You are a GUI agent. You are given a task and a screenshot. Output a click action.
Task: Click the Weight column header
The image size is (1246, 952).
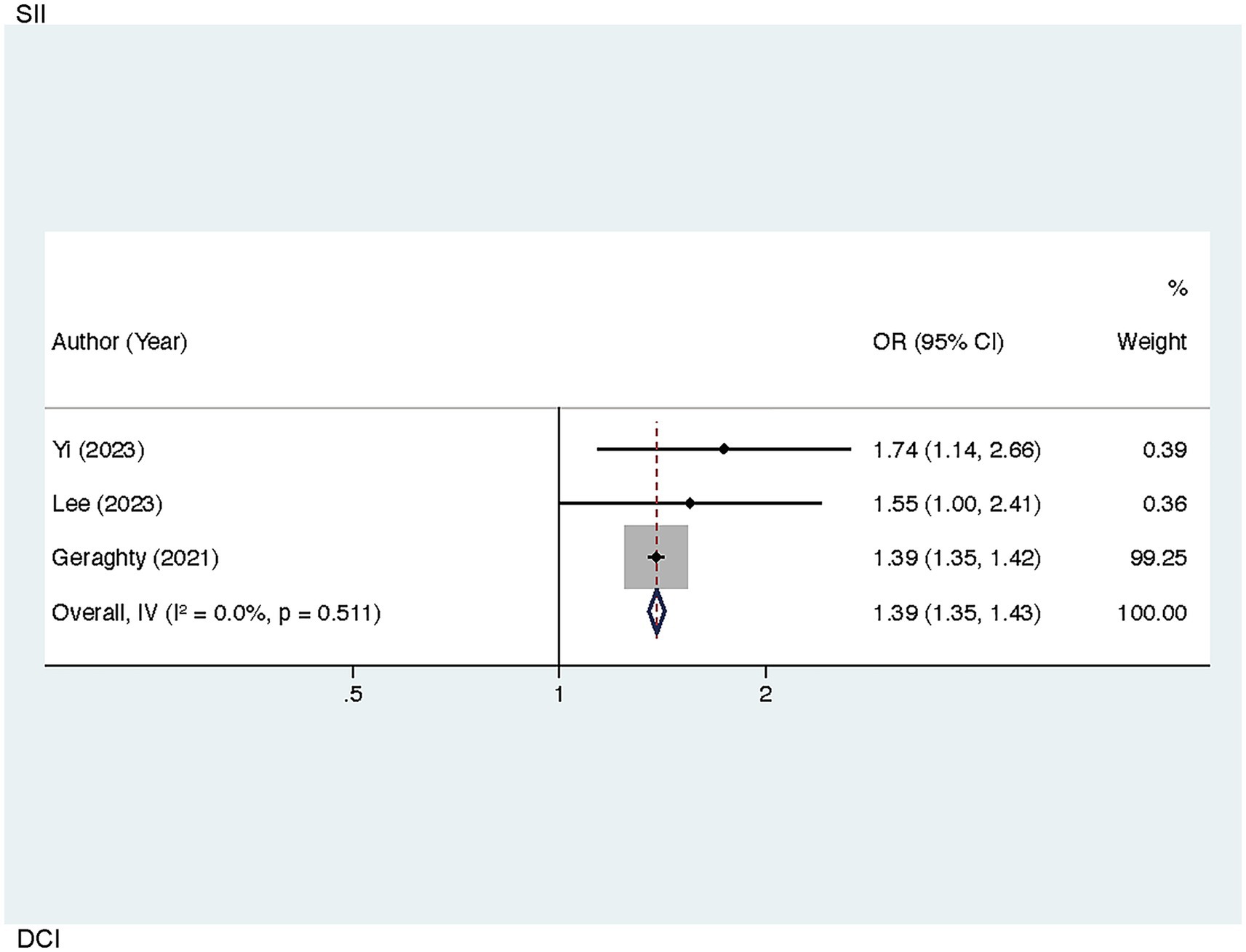tap(1151, 342)
